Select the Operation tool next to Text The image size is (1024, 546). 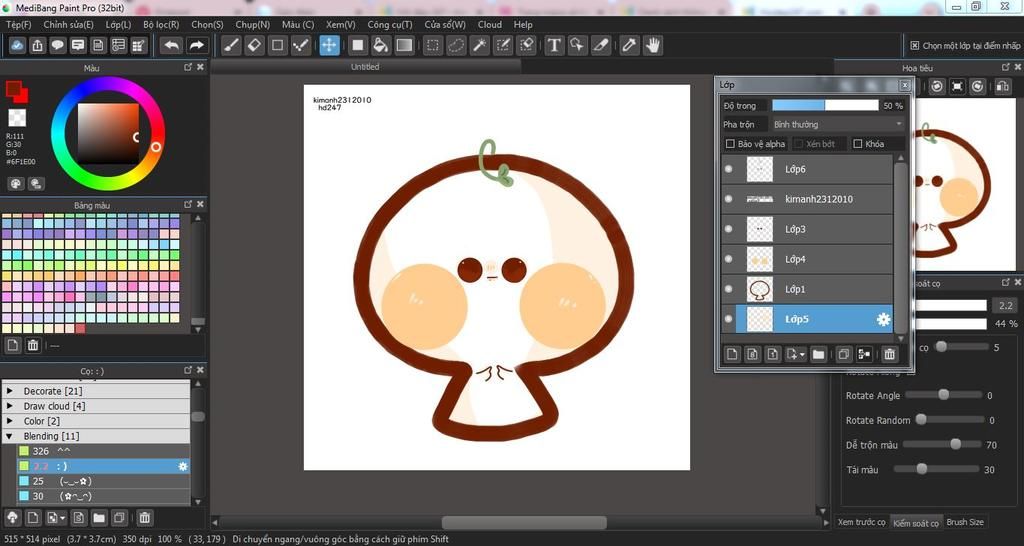pyautogui.click(x=577, y=45)
